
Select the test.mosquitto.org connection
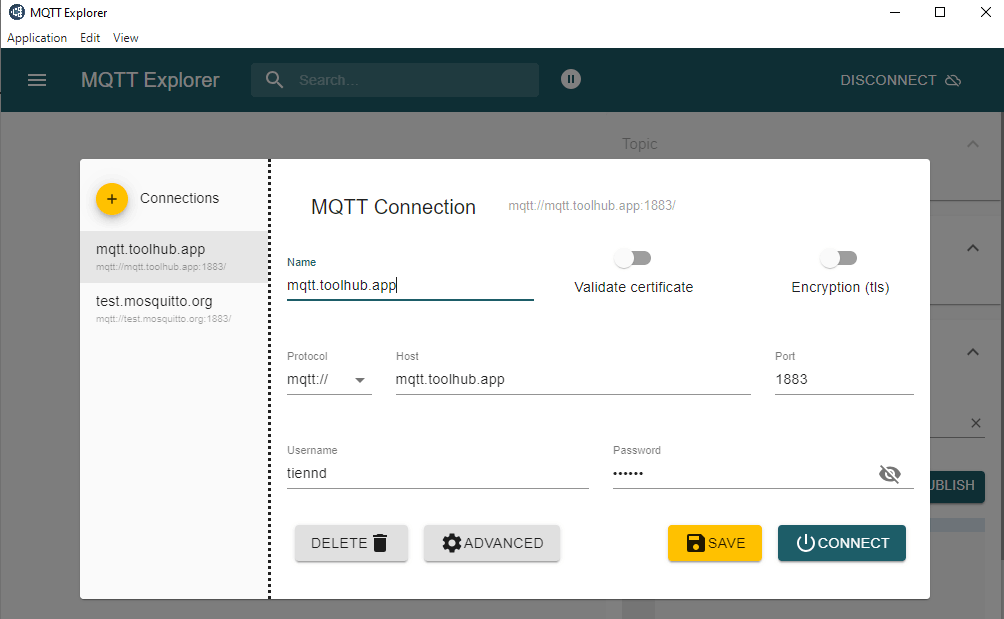point(174,308)
